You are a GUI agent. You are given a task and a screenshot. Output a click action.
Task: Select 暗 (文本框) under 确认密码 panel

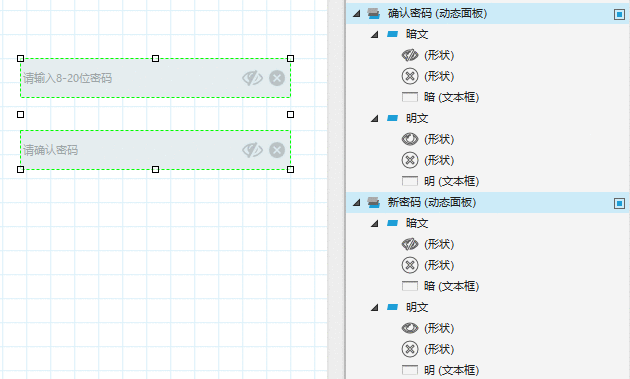pyautogui.click(x=451, y=97)
